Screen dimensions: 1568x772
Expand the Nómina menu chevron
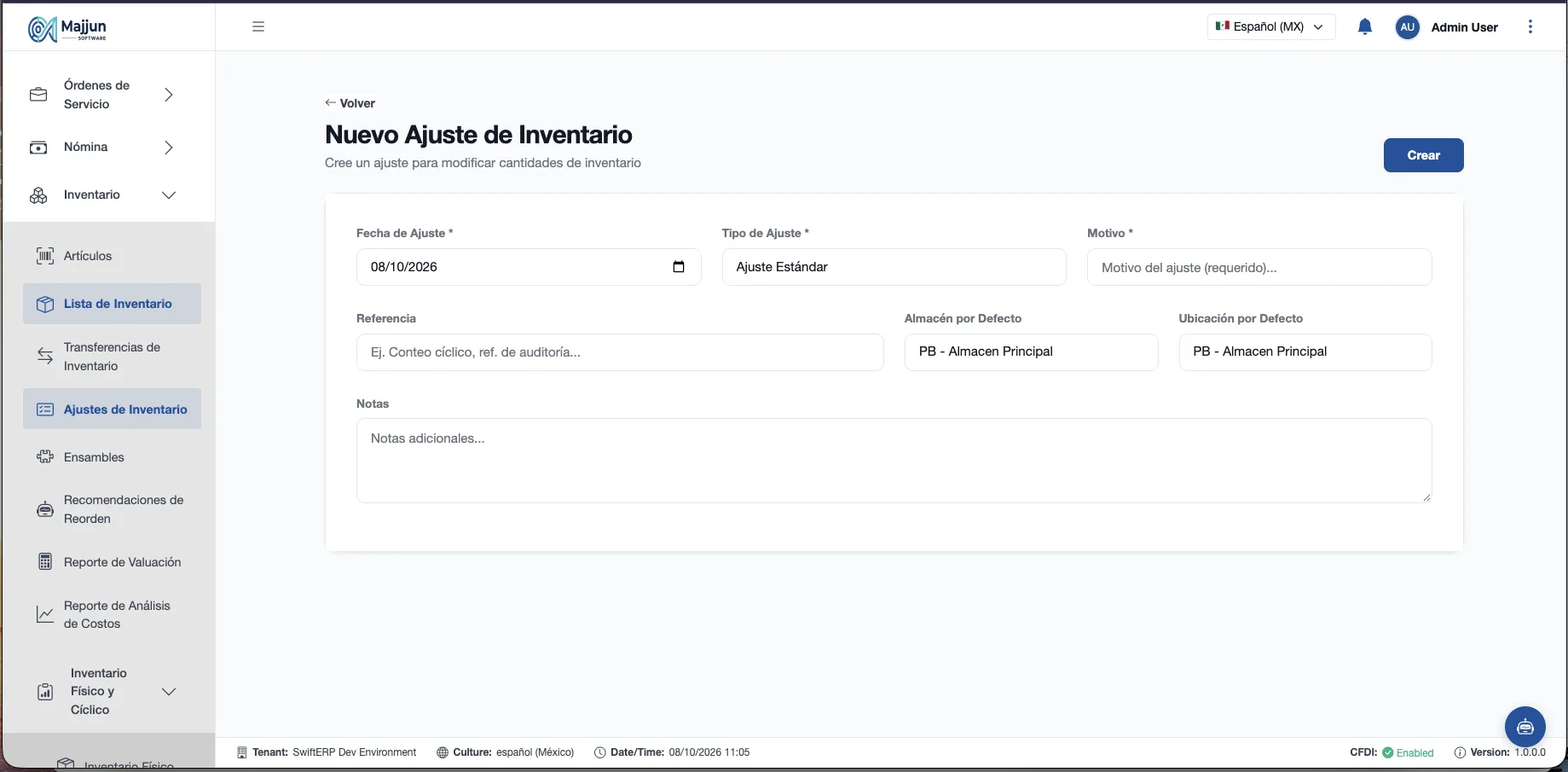coord(169,148)
